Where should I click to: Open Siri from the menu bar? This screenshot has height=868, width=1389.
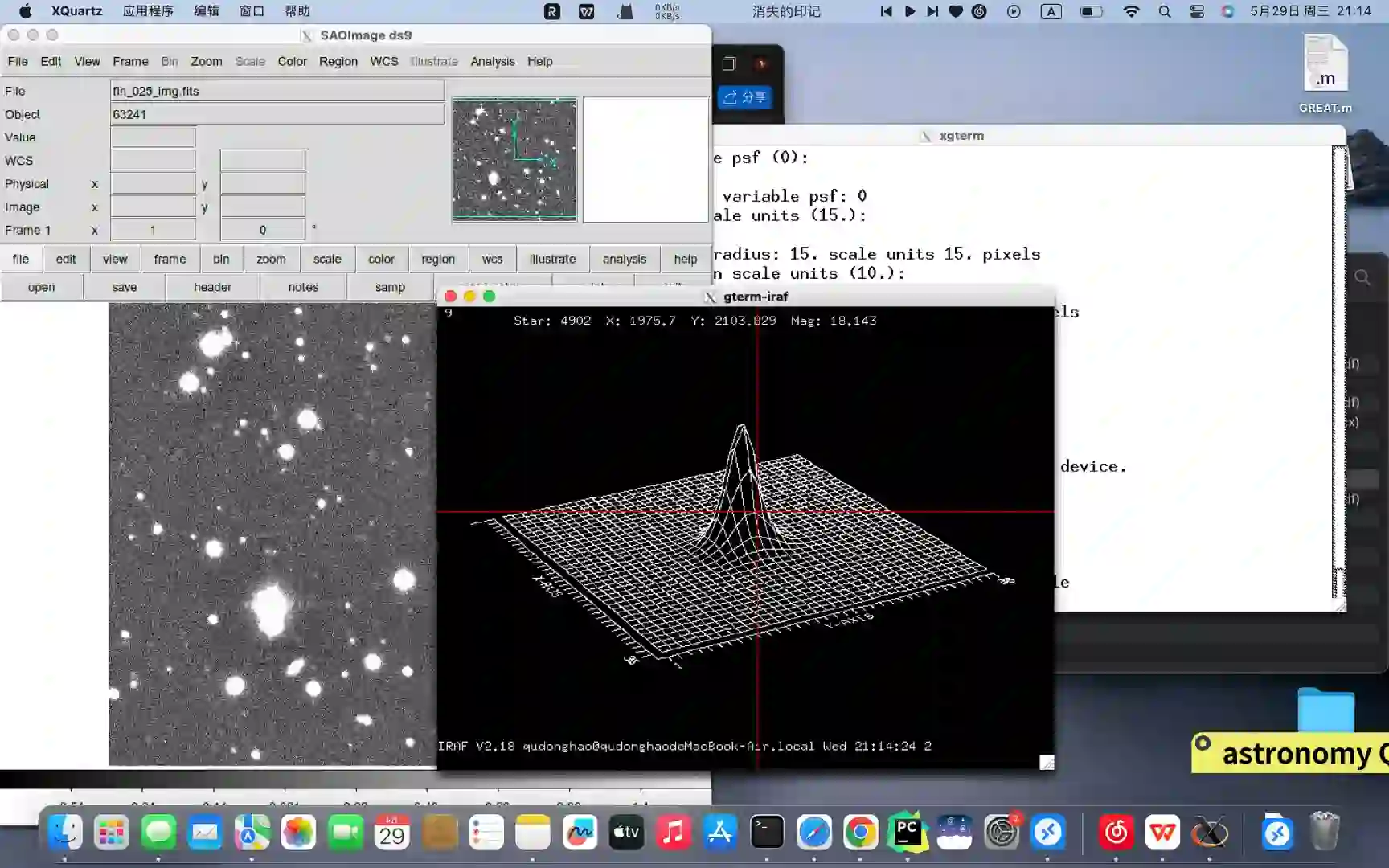point(1227,11)
